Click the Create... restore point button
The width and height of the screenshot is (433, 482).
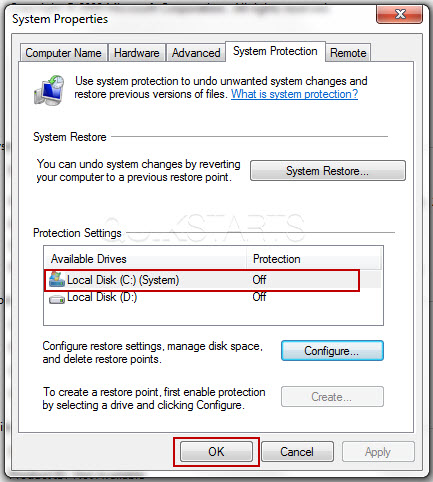click(332, 397)
